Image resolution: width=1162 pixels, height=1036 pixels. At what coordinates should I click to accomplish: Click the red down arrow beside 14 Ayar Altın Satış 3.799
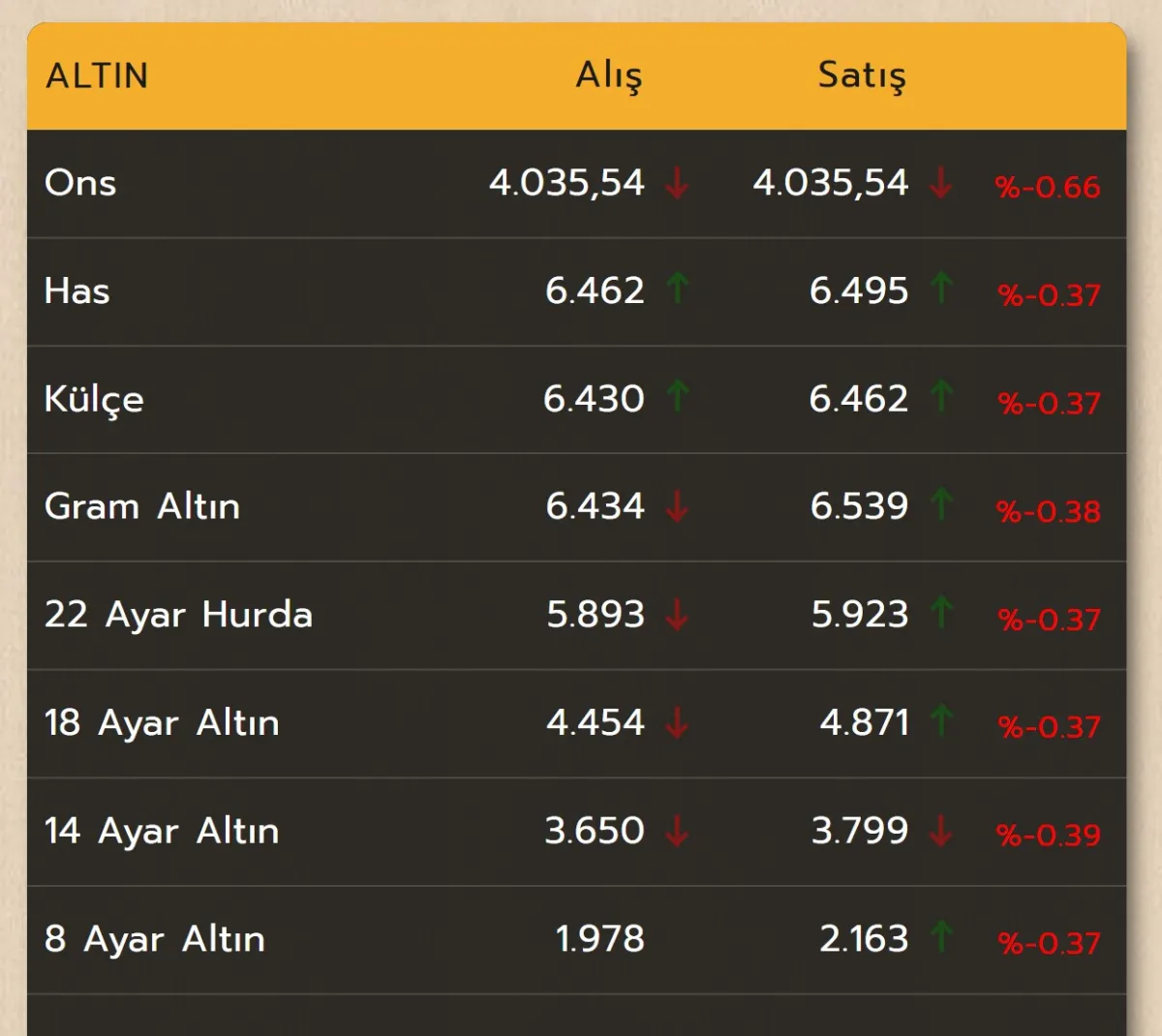click(x=940, y=831)
